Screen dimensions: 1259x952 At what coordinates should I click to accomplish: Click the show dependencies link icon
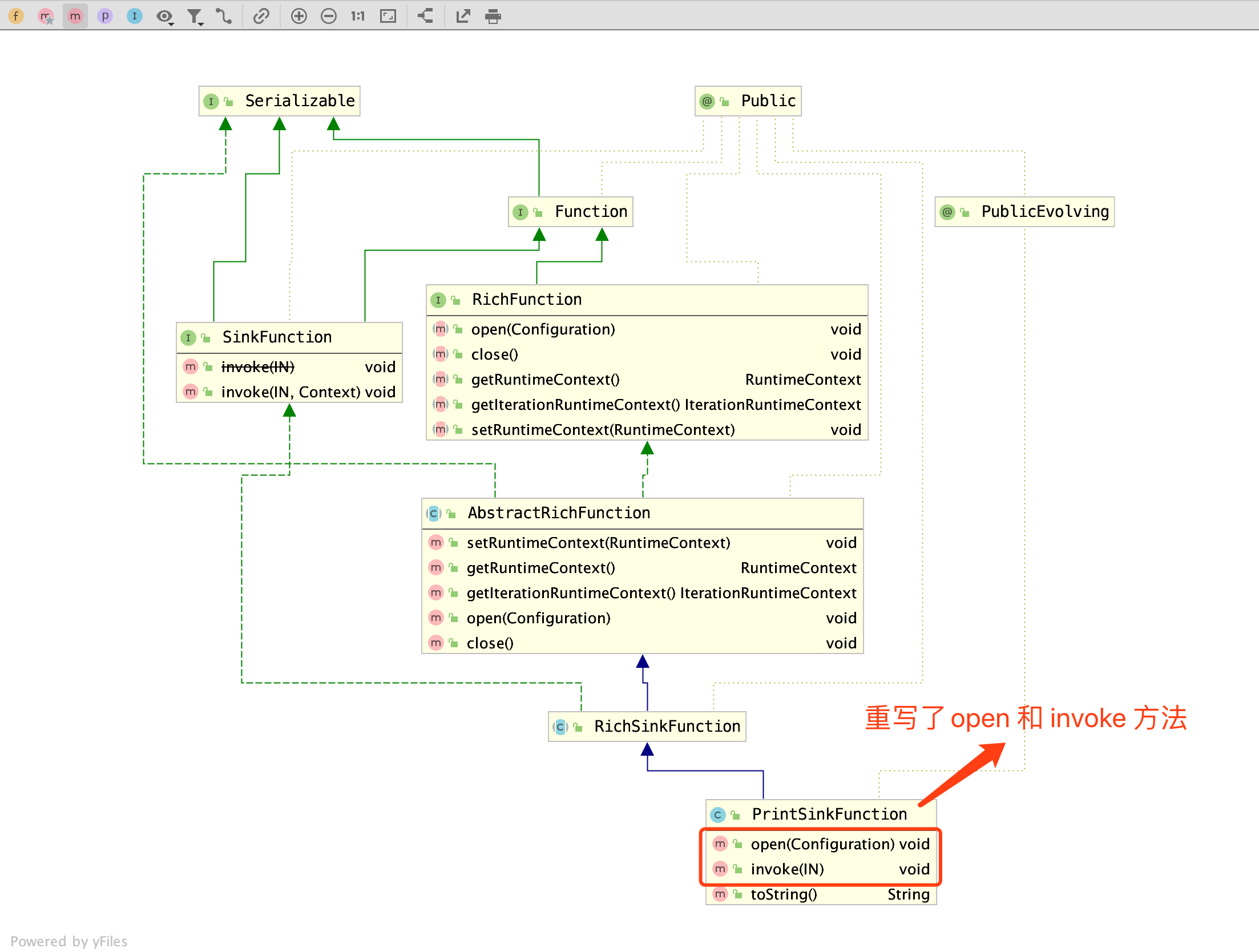[x=261, y=16]
